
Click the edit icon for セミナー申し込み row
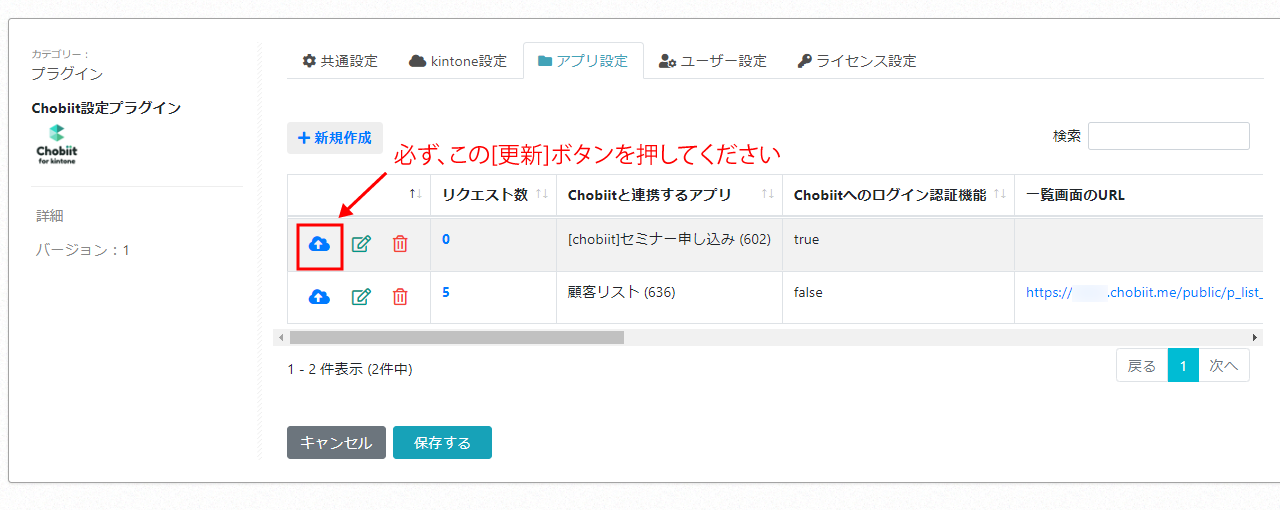click(361, 244)
